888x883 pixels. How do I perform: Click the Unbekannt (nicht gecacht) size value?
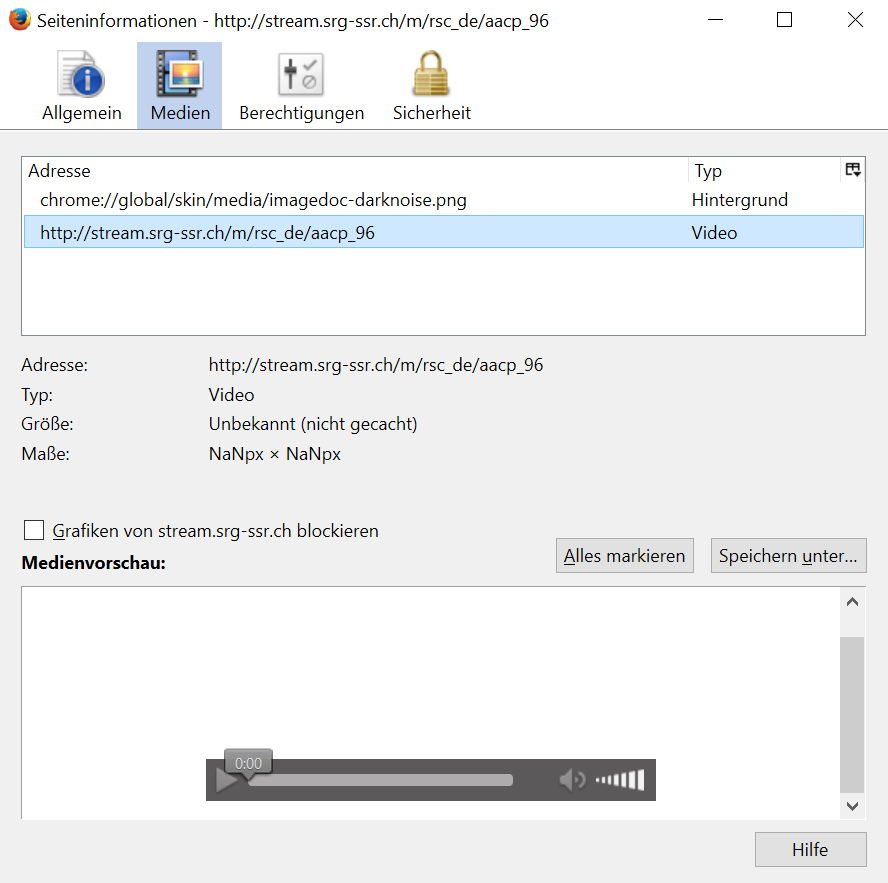(x=313, y=424)
